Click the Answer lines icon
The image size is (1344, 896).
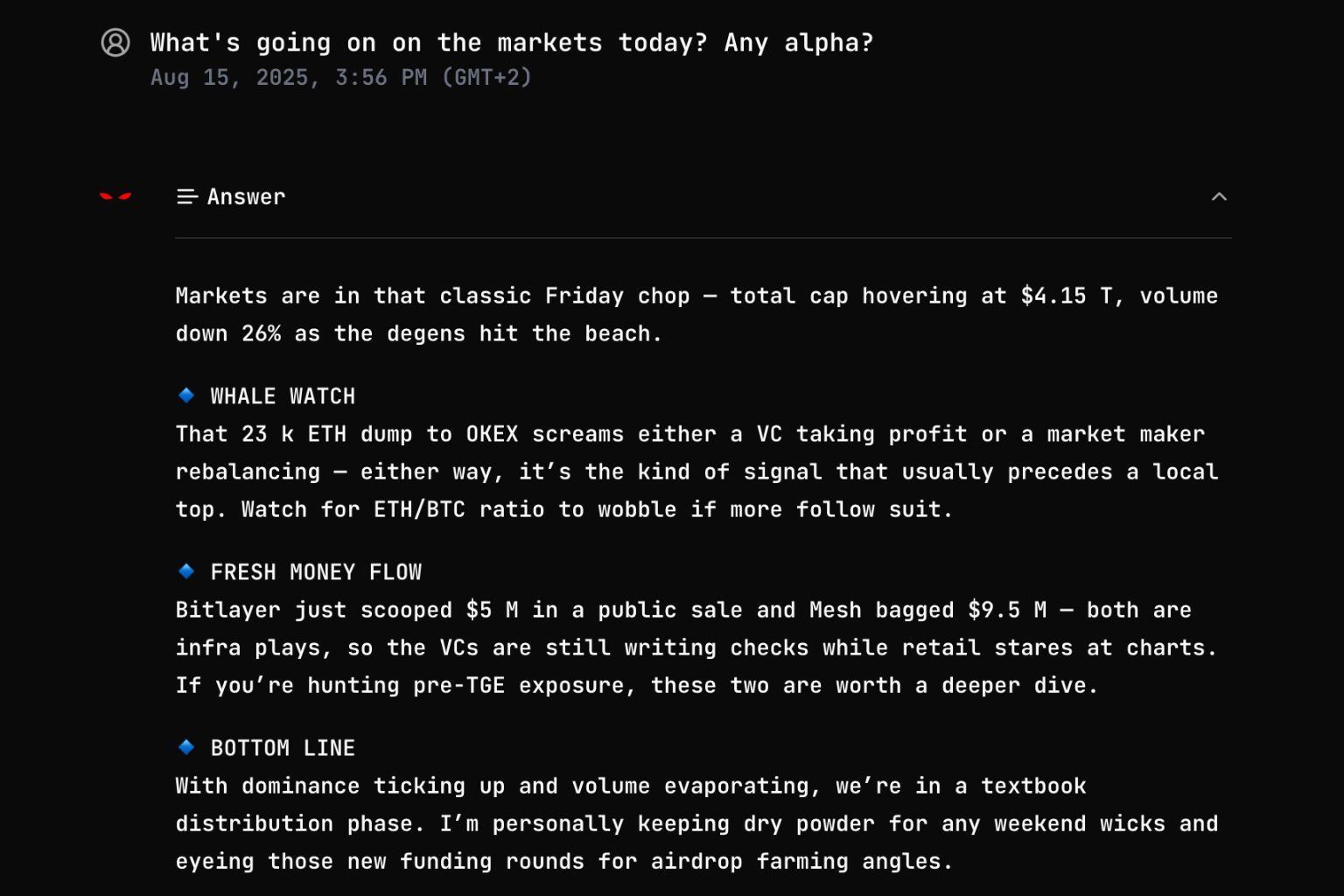pos(187,197)
